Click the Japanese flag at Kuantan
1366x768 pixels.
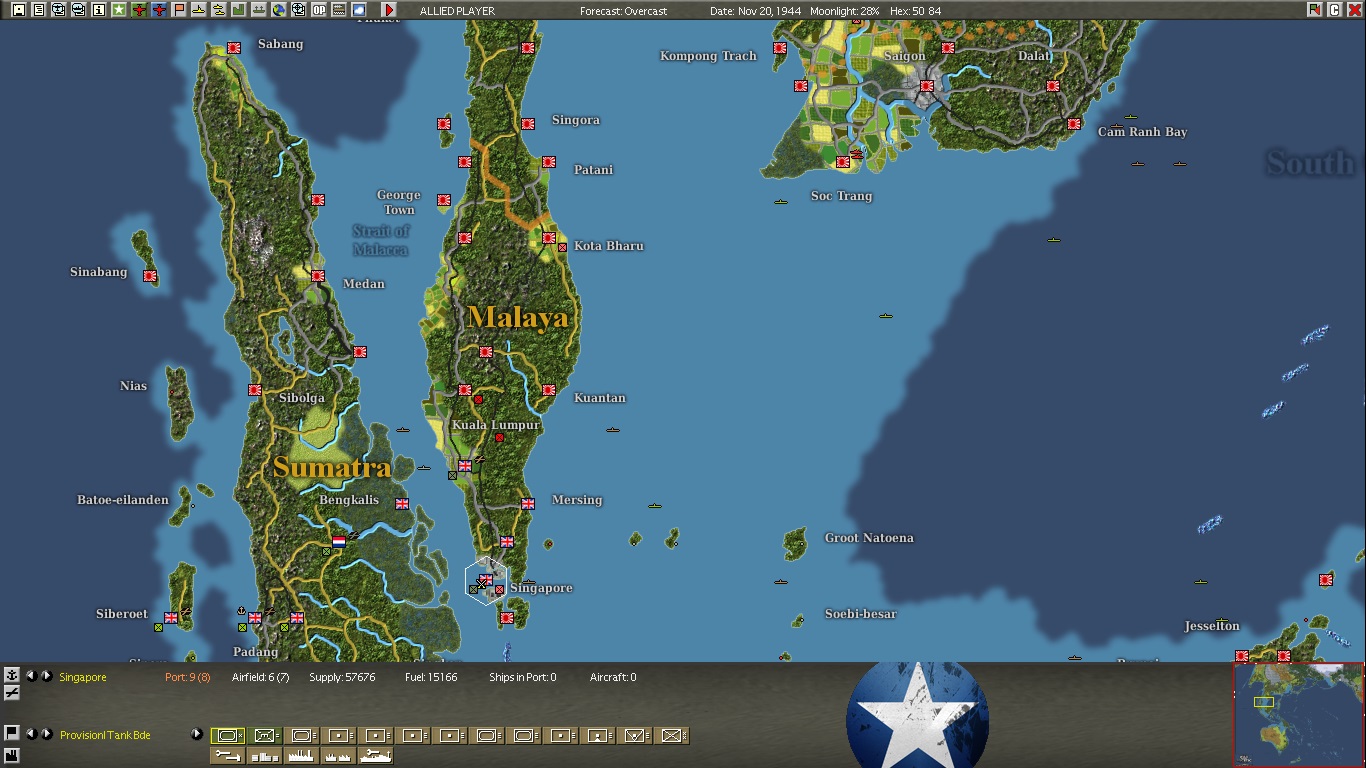[x=548, y=390]
